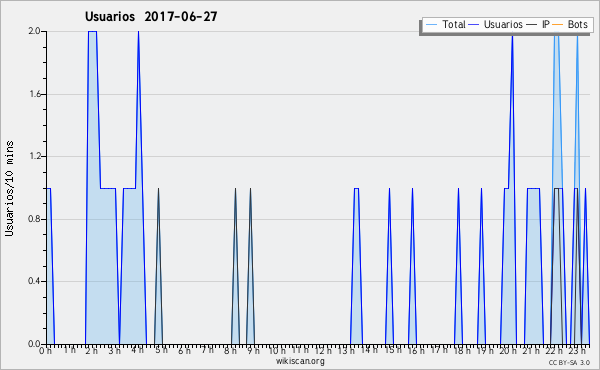Select the "Total" legend label
The height and width of the screenshot is (370, 600).
[454, 24]
